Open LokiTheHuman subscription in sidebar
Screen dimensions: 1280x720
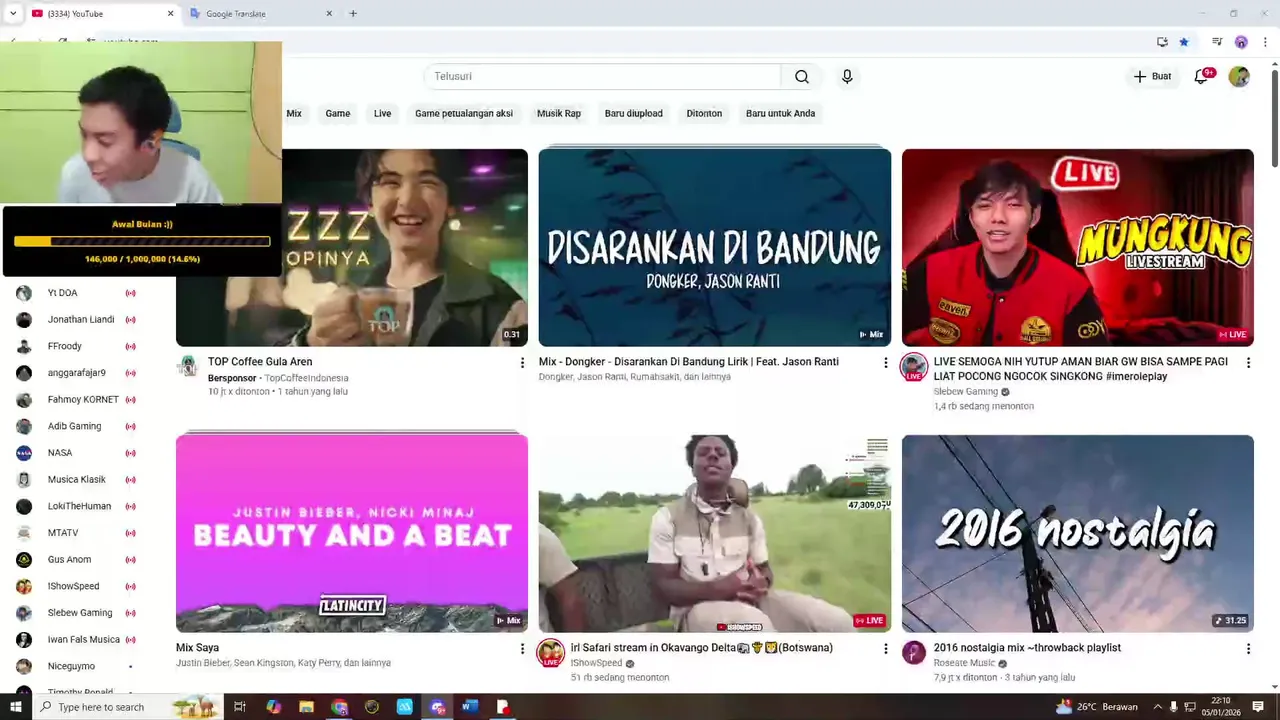pos(78,507)
